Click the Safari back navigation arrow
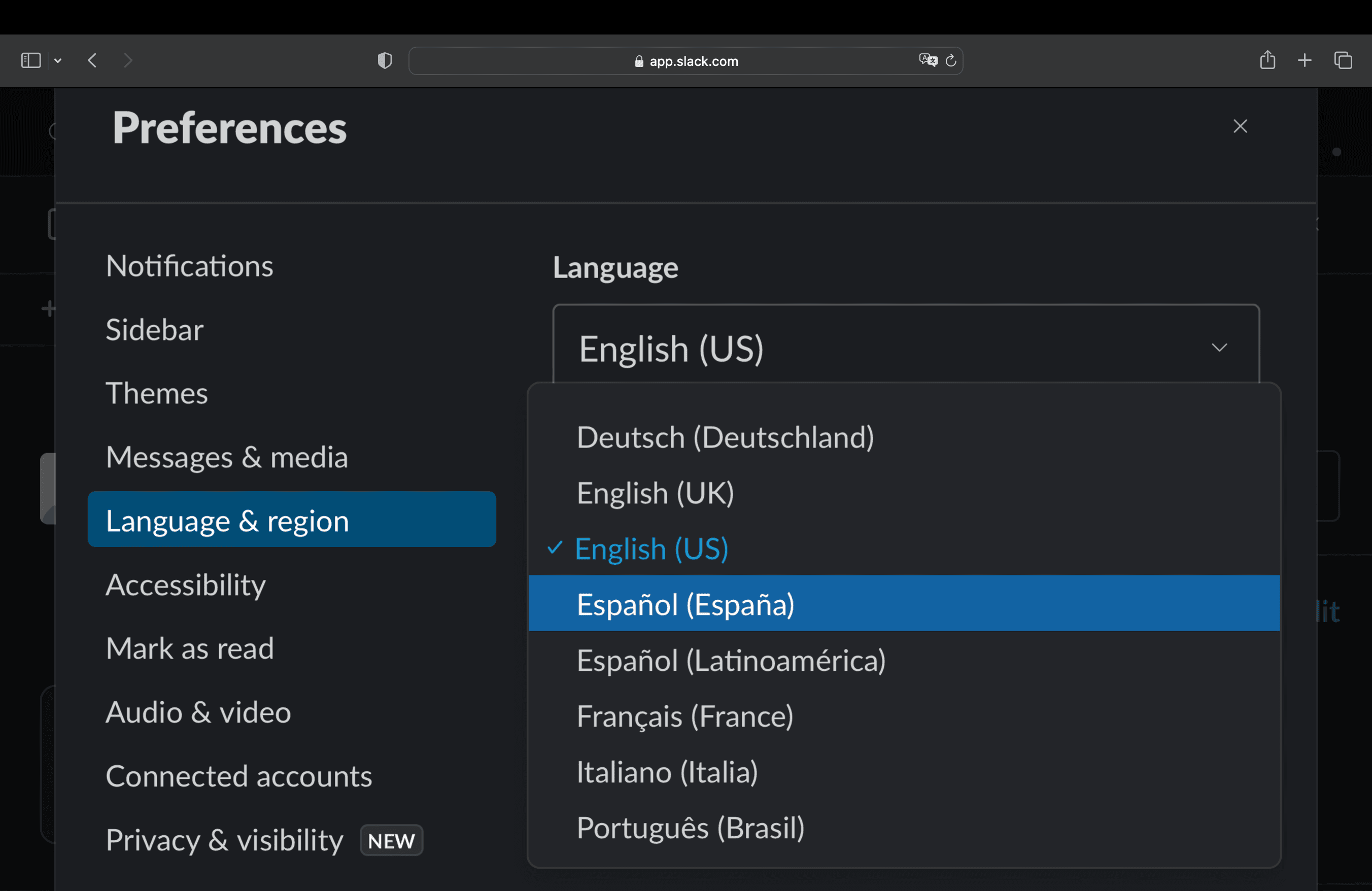This screenshot has height=891, width=1372. click(x=92, y=60)
